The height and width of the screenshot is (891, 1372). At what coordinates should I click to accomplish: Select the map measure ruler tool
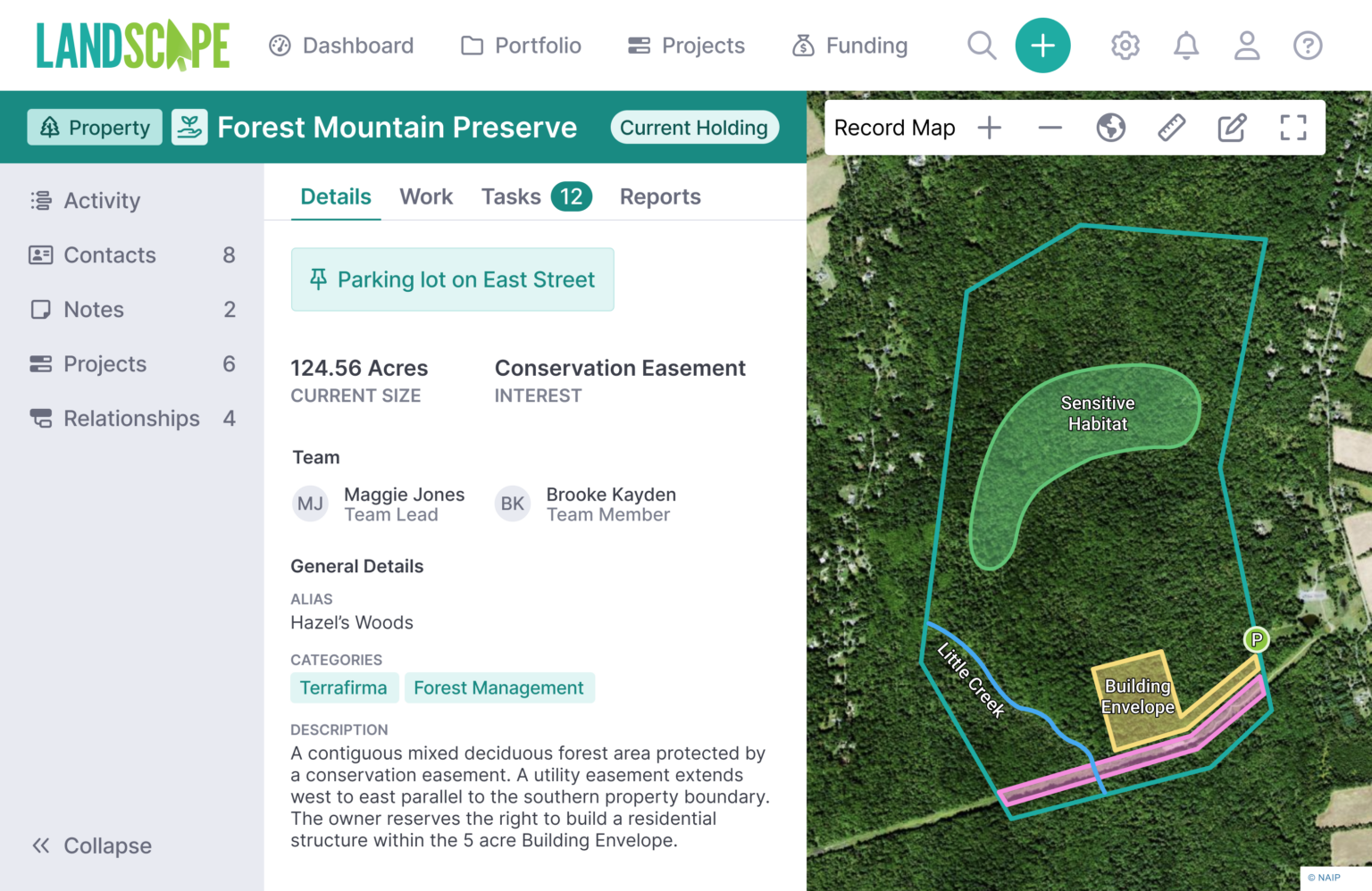(1172, 127)
